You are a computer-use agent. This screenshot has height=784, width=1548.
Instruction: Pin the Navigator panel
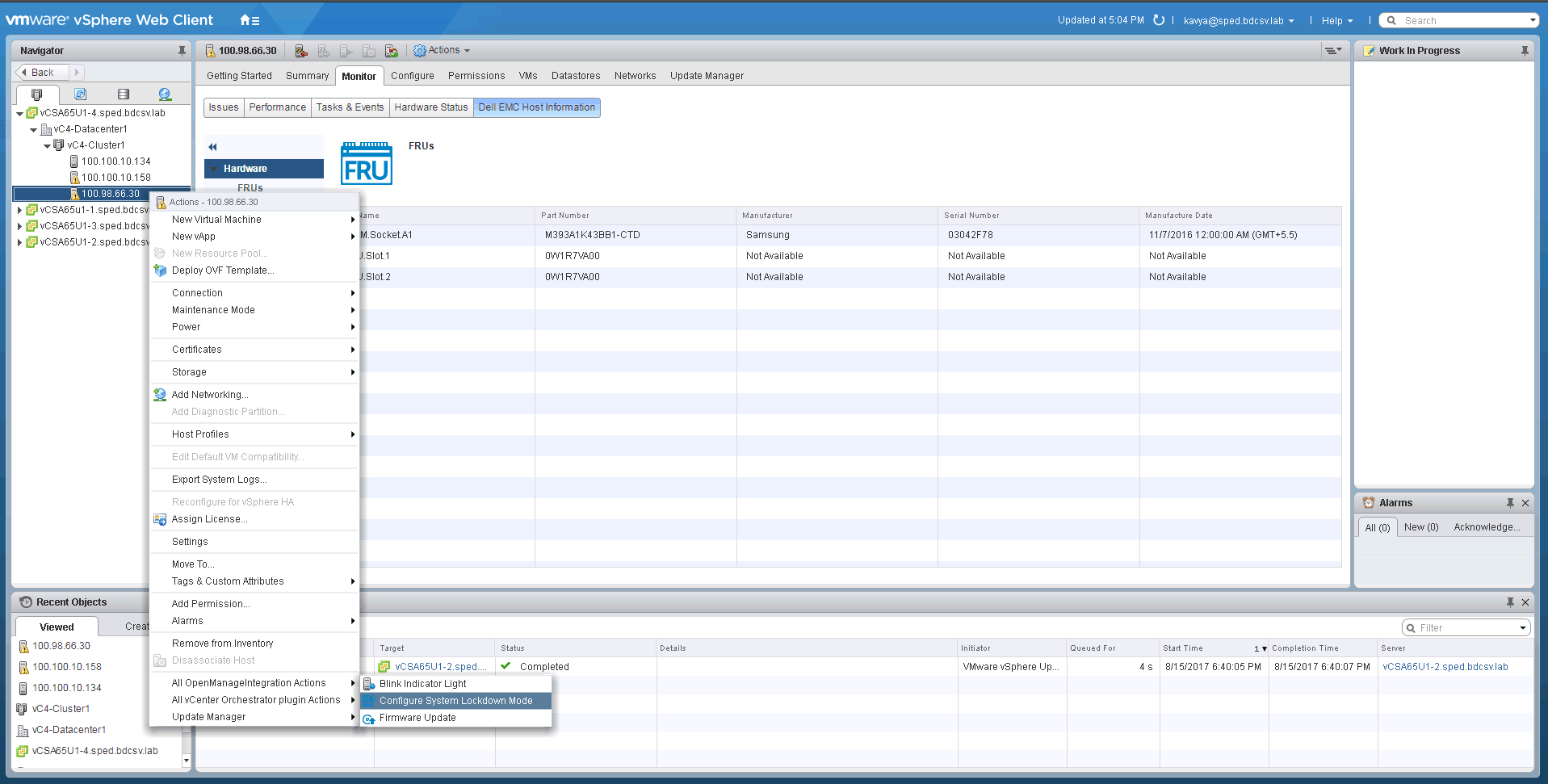click(182, 50)
